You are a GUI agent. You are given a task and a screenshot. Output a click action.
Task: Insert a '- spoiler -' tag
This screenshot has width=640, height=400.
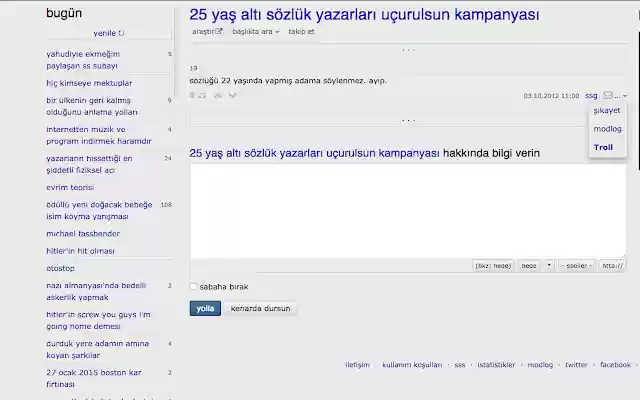click(577, 266)
